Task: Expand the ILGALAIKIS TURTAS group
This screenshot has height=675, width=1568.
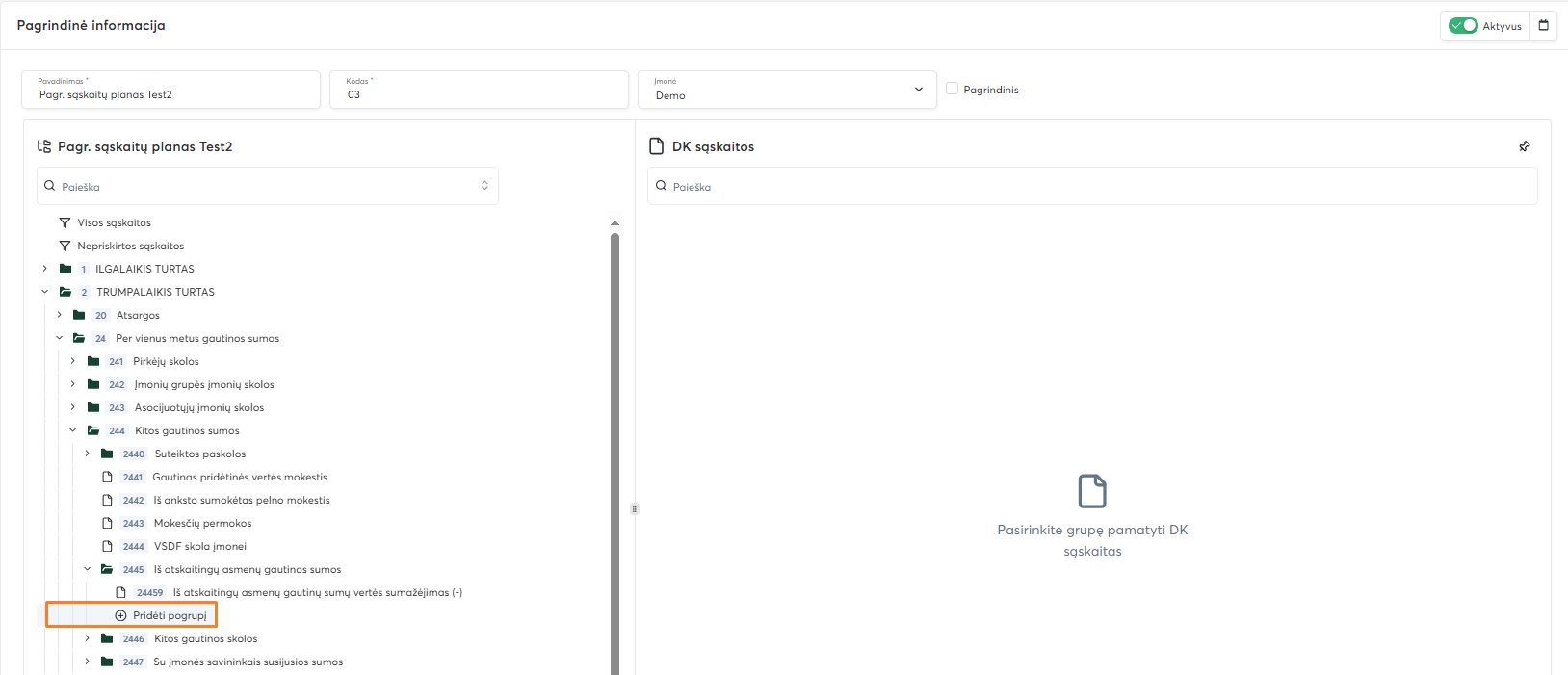Action: coord(44,269)
